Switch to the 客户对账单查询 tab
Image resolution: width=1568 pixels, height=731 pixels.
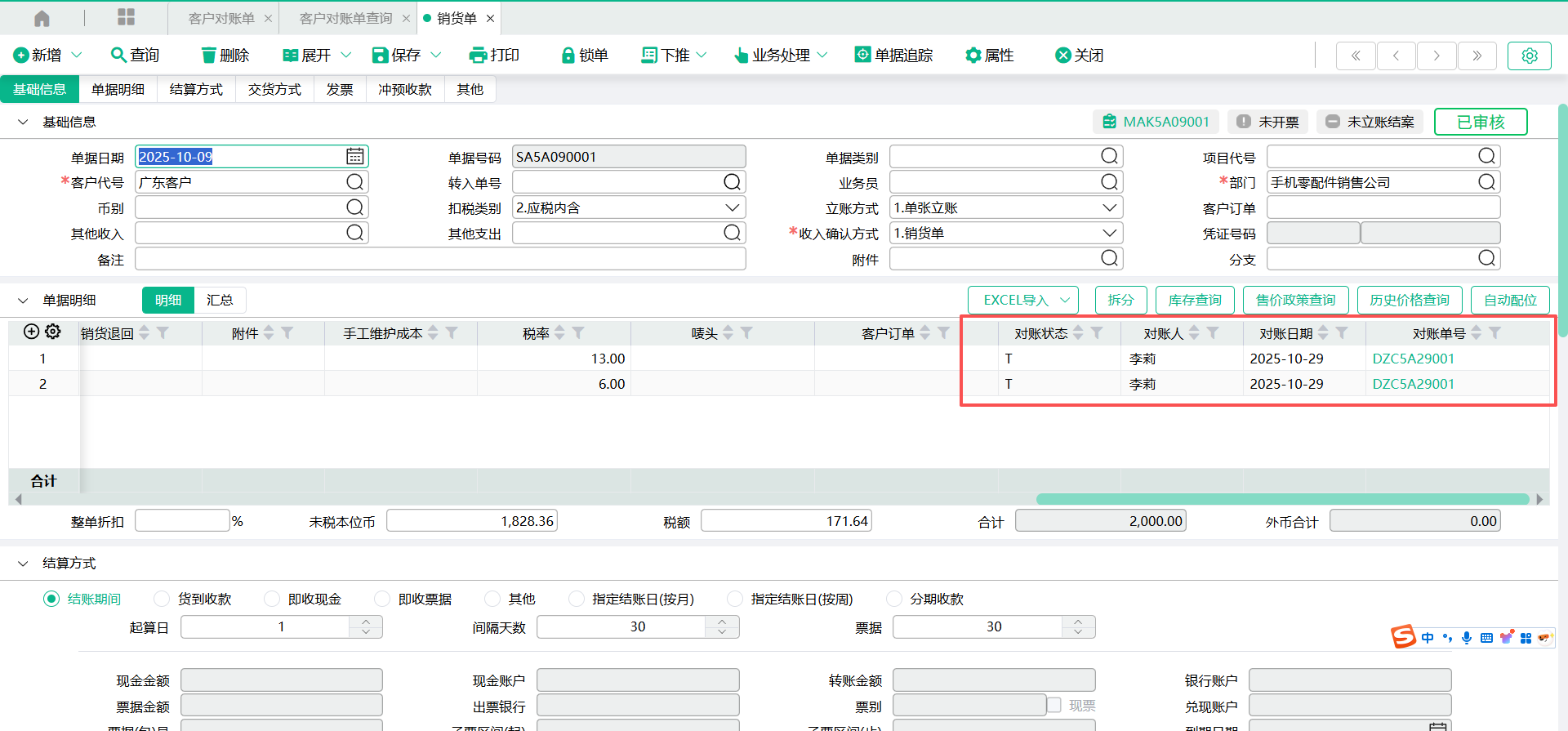point(345,18)
